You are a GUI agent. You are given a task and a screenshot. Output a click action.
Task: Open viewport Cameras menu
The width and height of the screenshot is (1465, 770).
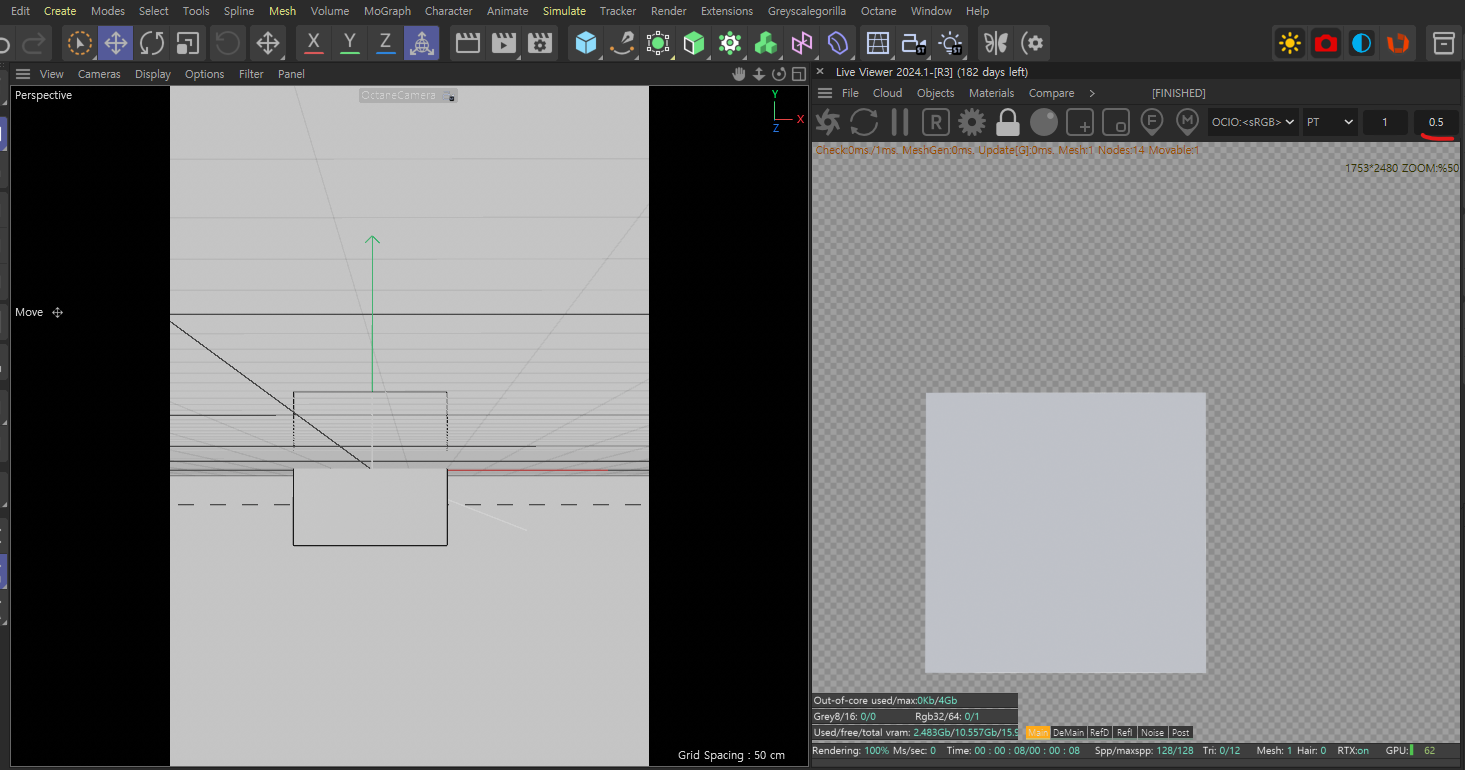tap(99, 74)
